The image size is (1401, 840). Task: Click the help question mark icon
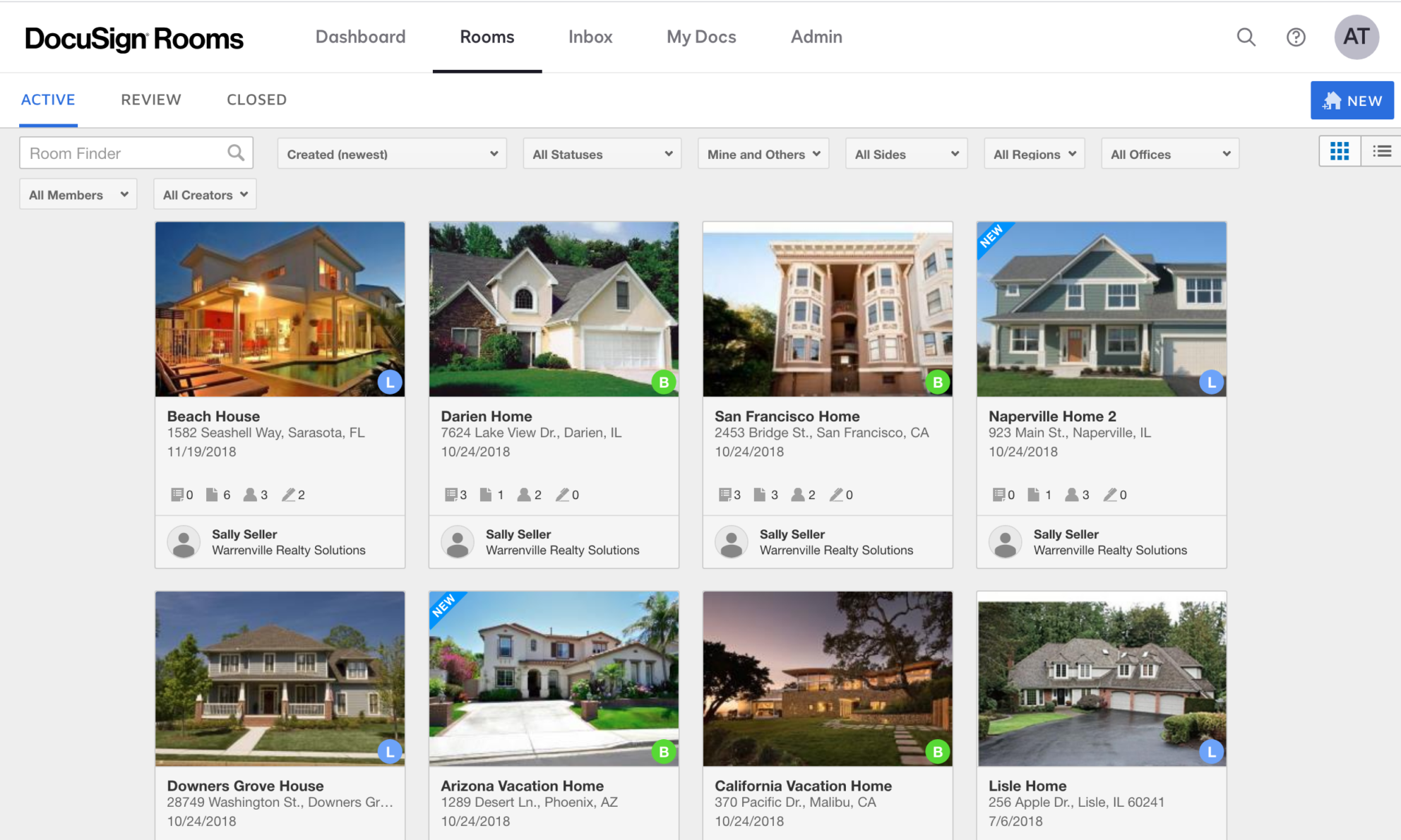point(1296,37)
